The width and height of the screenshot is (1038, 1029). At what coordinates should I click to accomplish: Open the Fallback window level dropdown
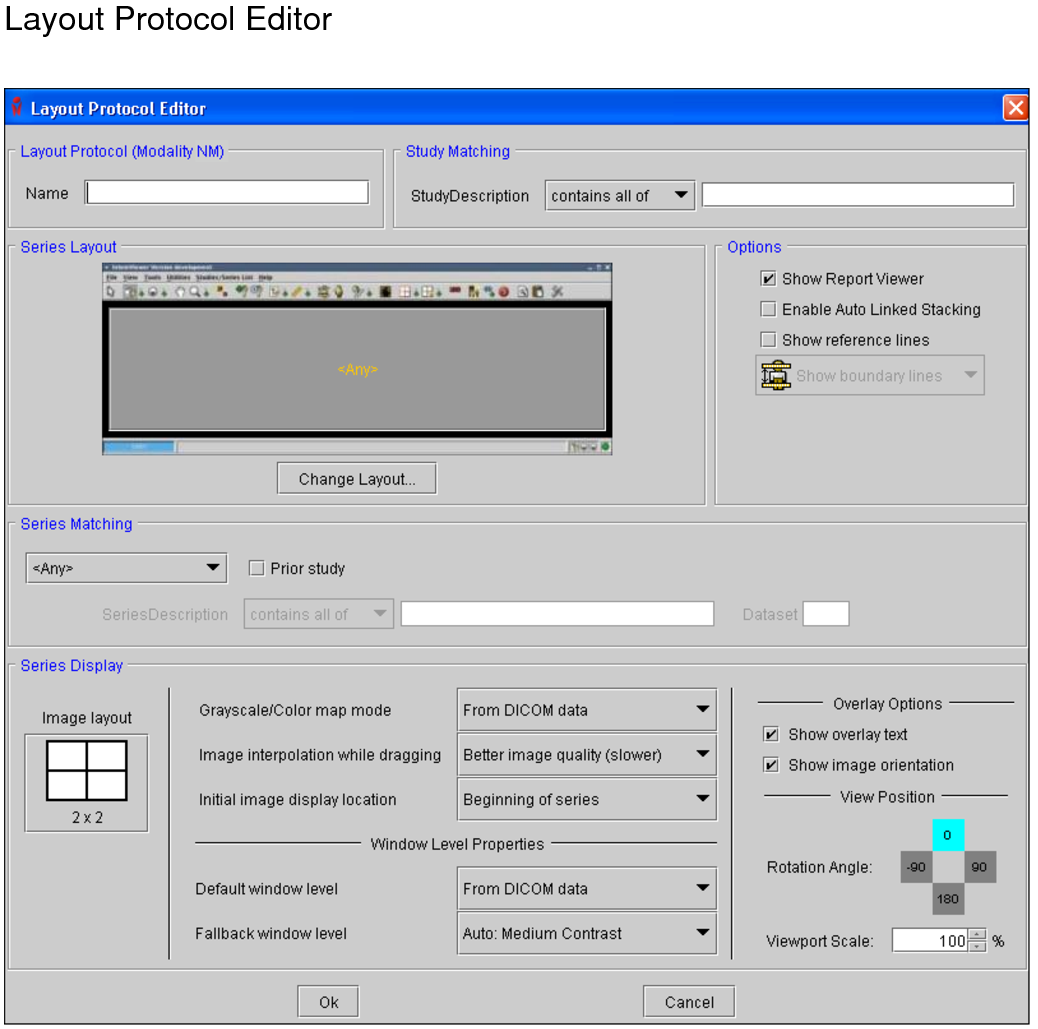tap(587, 933)
